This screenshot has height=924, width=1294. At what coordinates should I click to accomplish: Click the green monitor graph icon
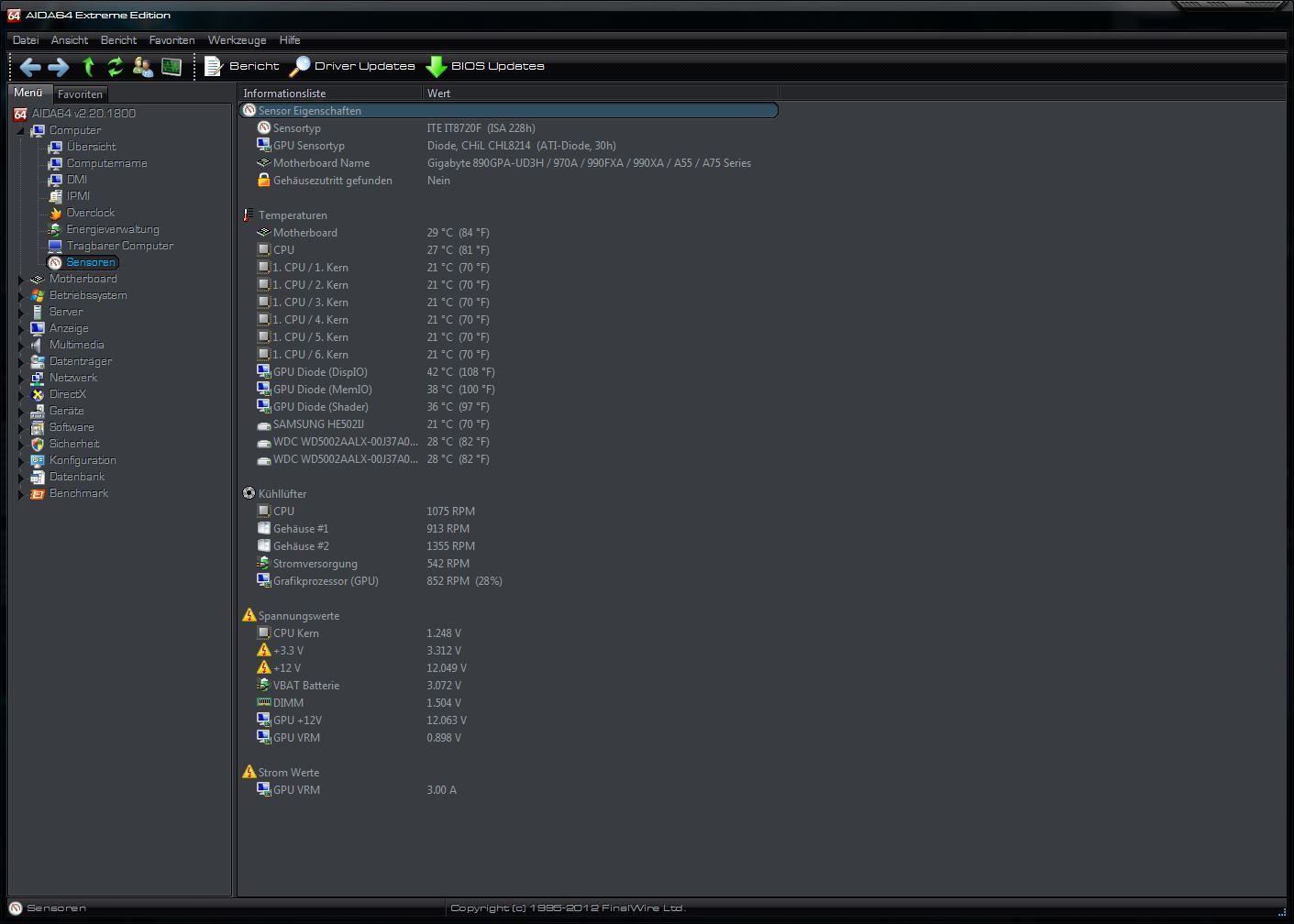[171, 66]
